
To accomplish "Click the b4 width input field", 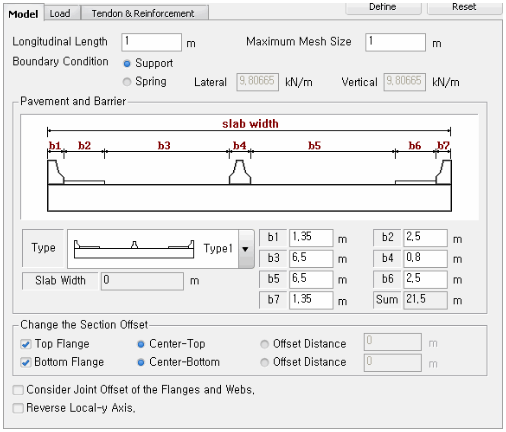I will [x=425, y=258].
